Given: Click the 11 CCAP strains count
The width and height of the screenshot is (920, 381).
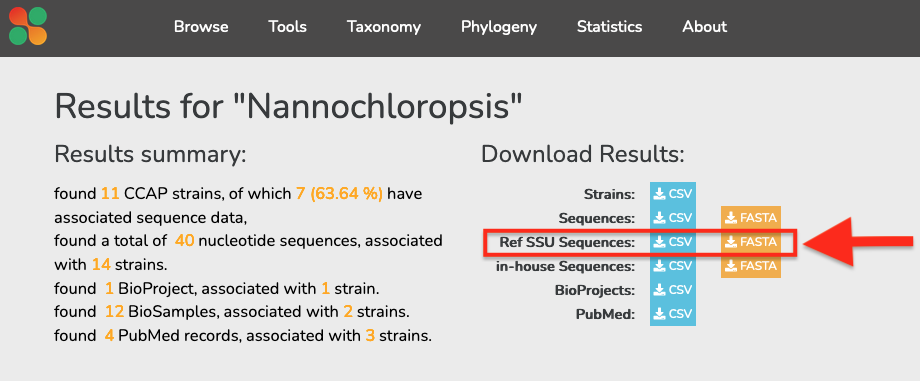Looking at the screenshot, I should 110,194.
